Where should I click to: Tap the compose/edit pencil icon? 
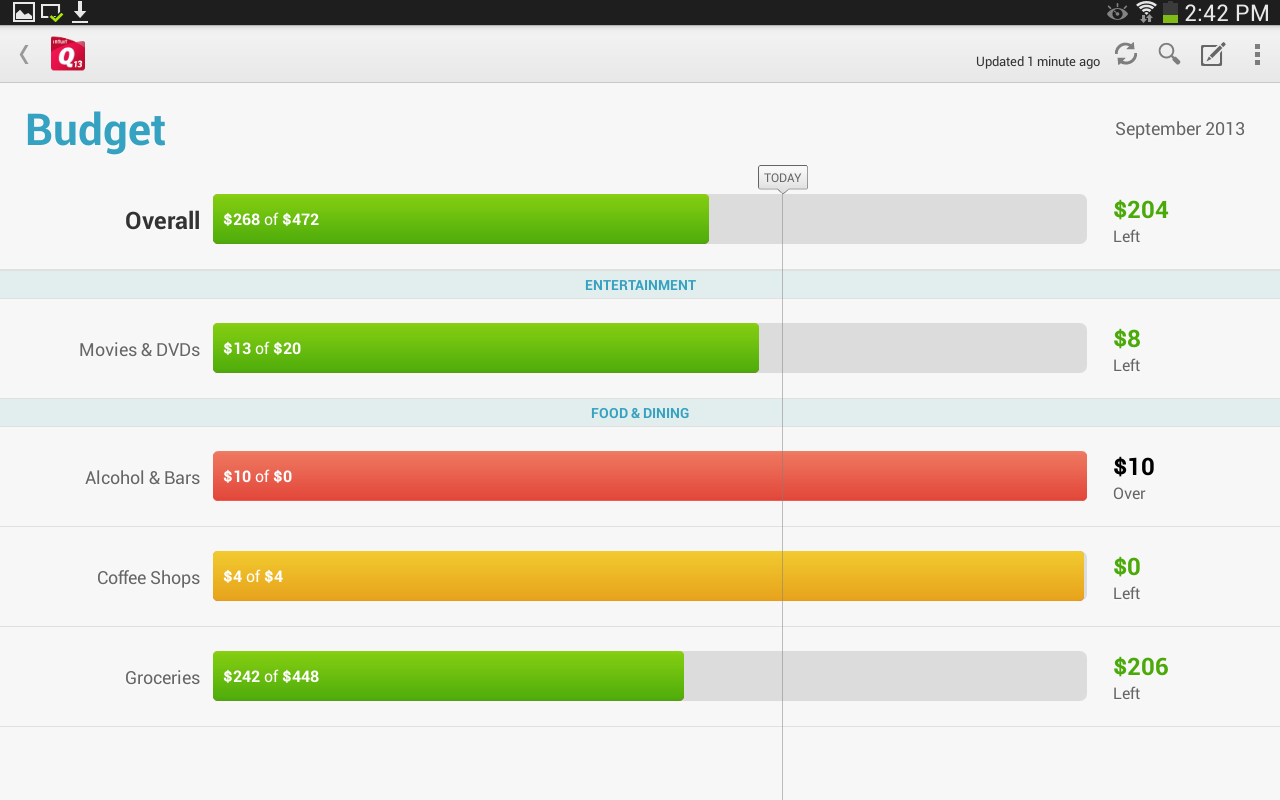pyautogui.click(x=1212, y=54)
